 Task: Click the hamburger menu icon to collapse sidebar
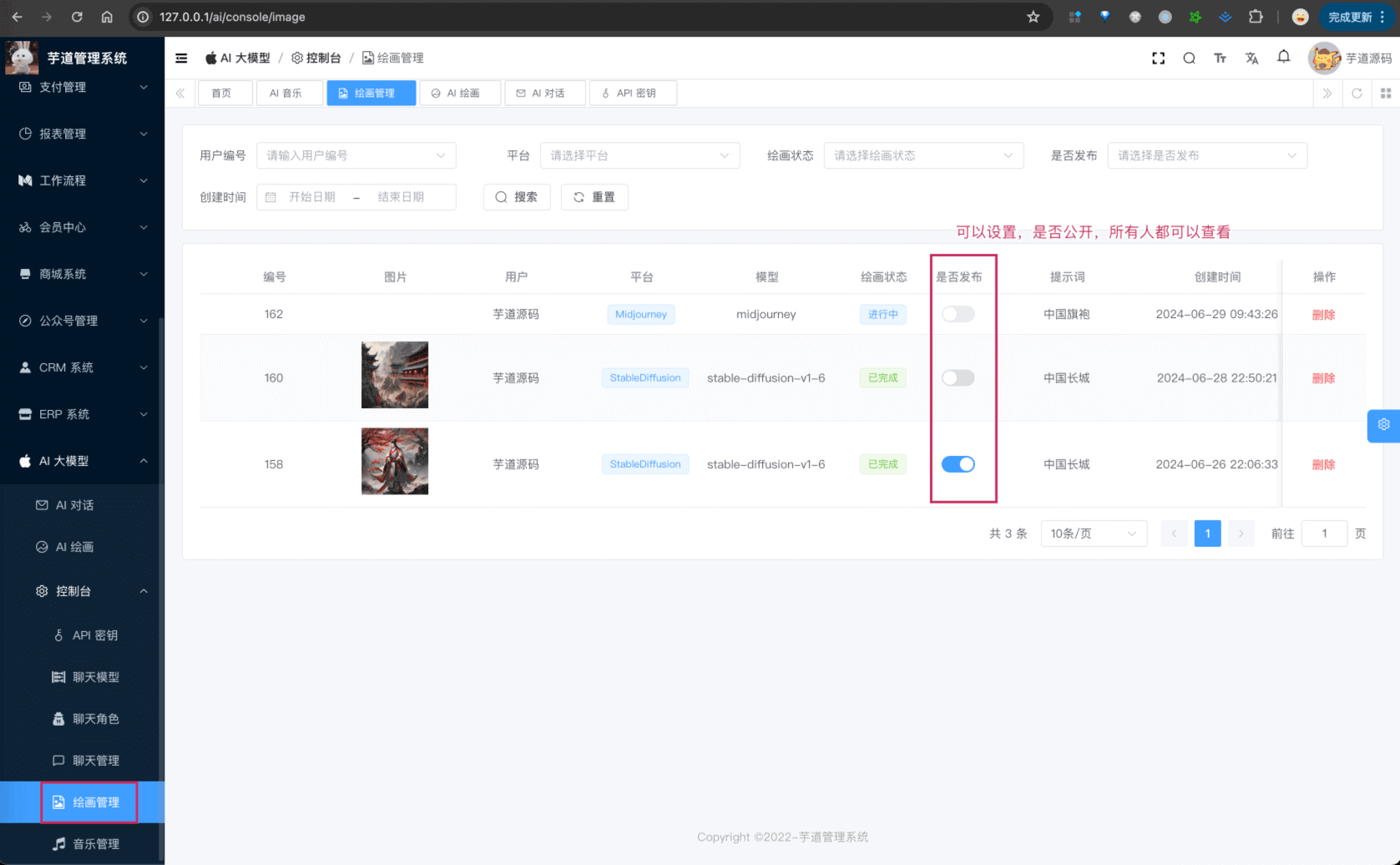click(181, 58)
